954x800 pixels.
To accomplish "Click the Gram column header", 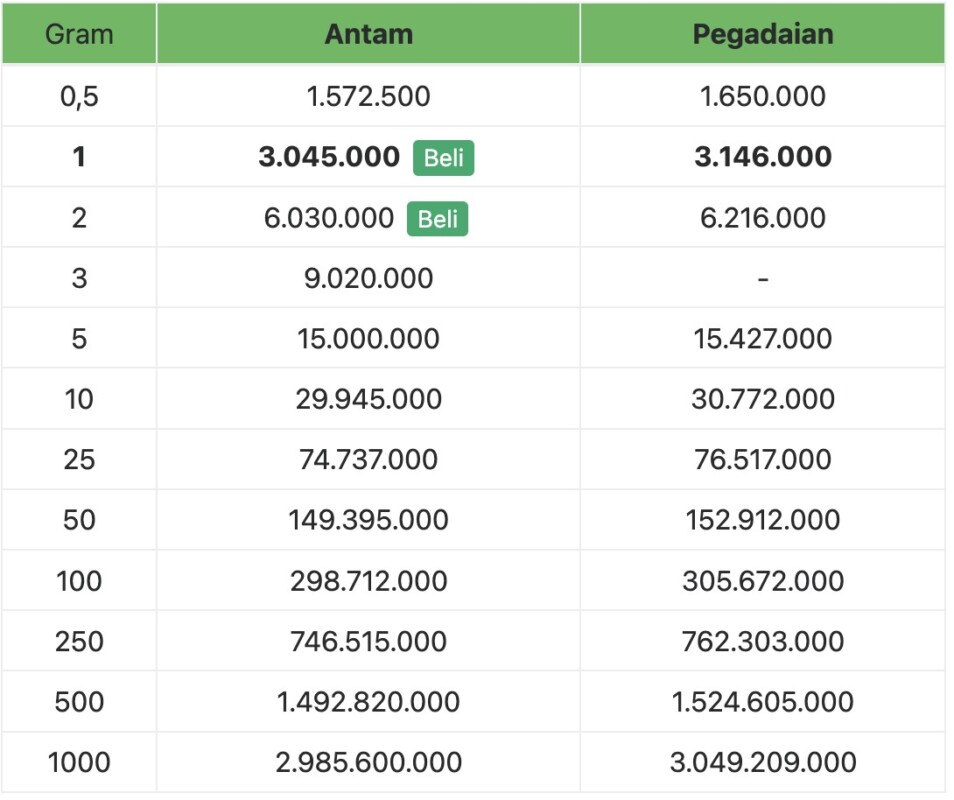I will coord(79,34).
